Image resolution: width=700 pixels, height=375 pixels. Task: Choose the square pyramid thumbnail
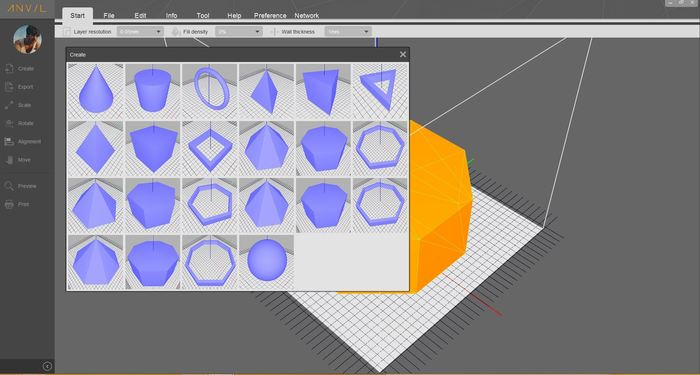pyautogui.click(x=96, y=148)
